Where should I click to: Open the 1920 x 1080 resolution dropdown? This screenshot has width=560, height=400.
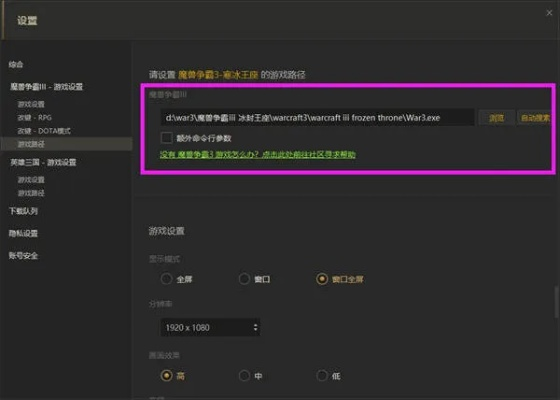click(210, 327)
